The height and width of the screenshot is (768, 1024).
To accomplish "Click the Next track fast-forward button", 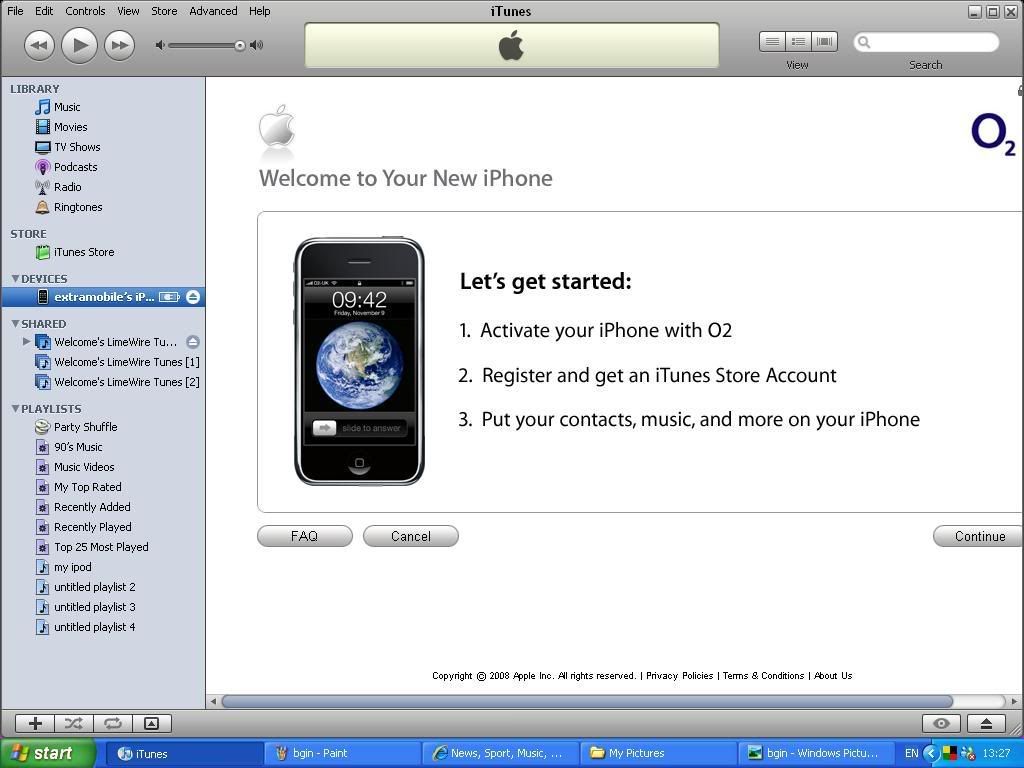I will coord(120,46).
